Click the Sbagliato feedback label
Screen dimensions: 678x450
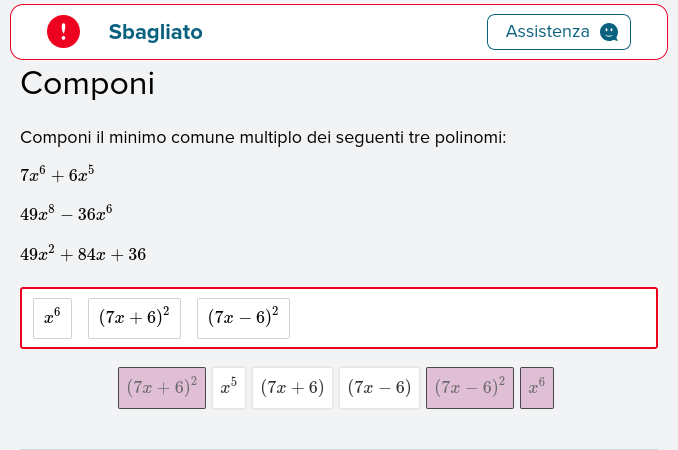[155, 32]
